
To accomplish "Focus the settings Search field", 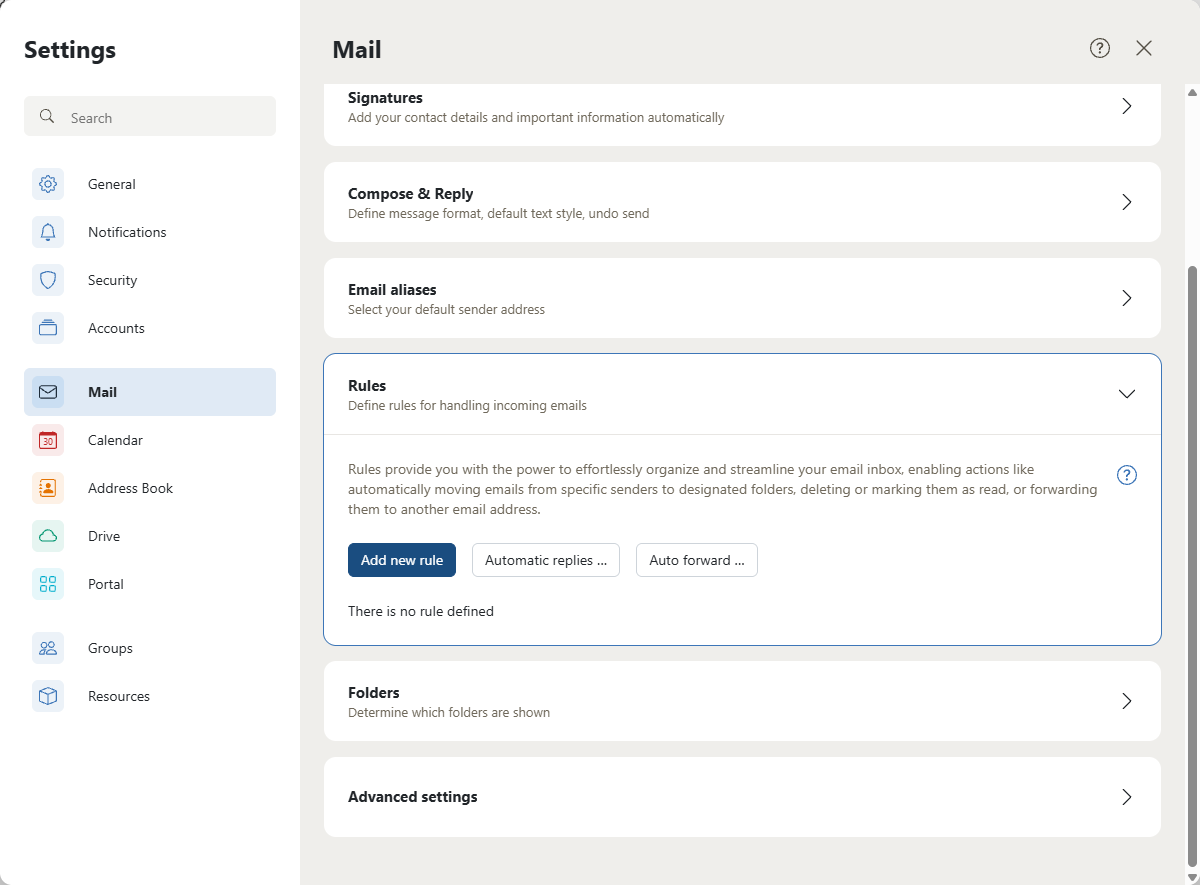I will coord(150,116).
